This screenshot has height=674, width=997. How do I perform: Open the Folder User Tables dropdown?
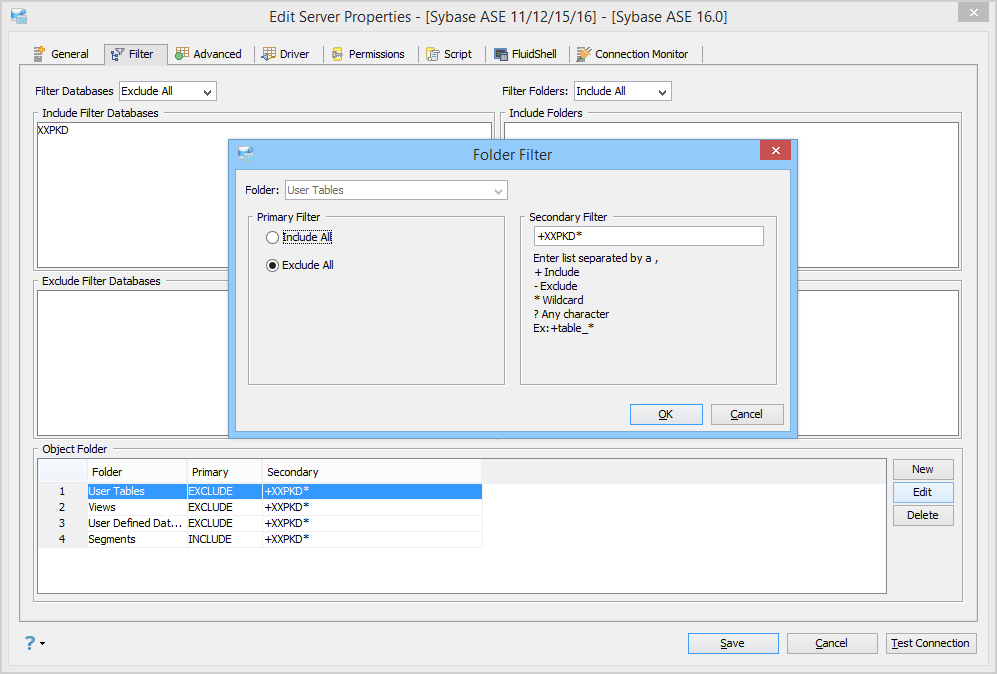tap(396, 190)
